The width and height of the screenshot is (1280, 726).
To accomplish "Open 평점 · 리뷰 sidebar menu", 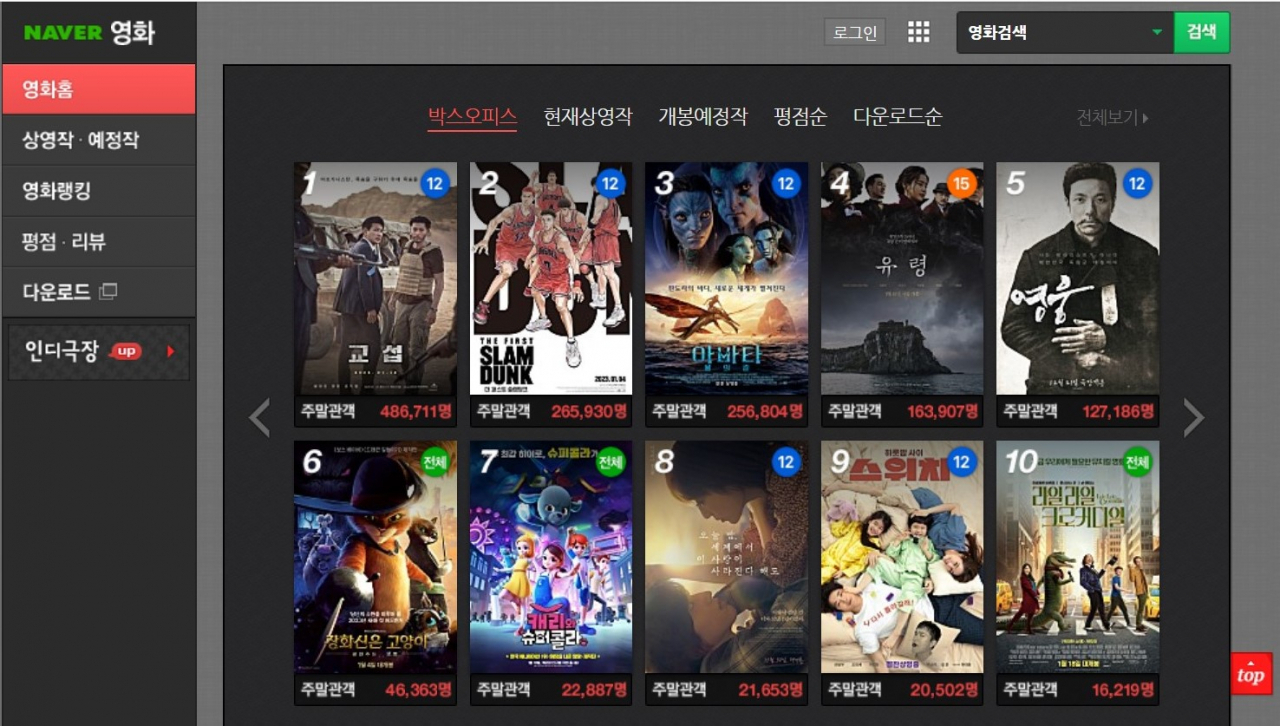I will 99,242.
